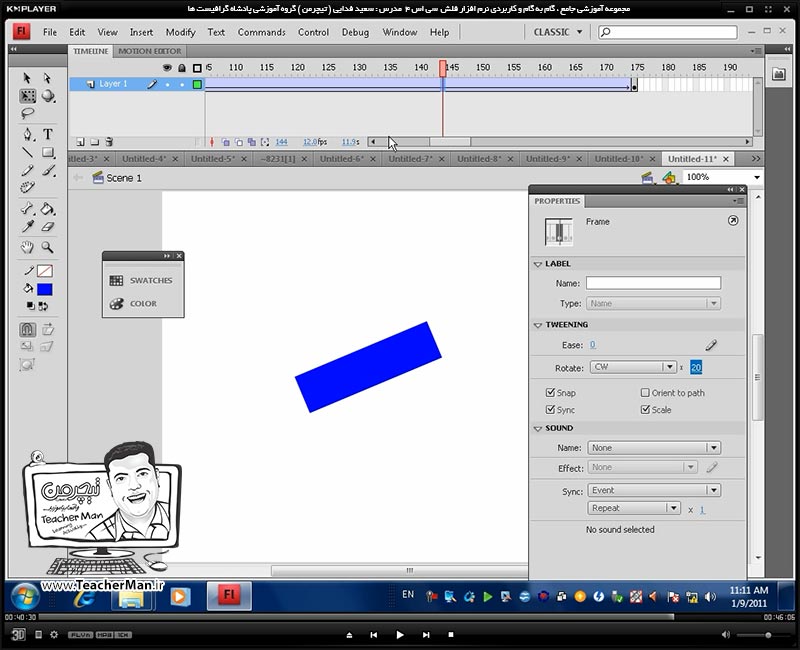Choose the Paint Bucket tool
The image size is (800, 650).
click(47, 209)
